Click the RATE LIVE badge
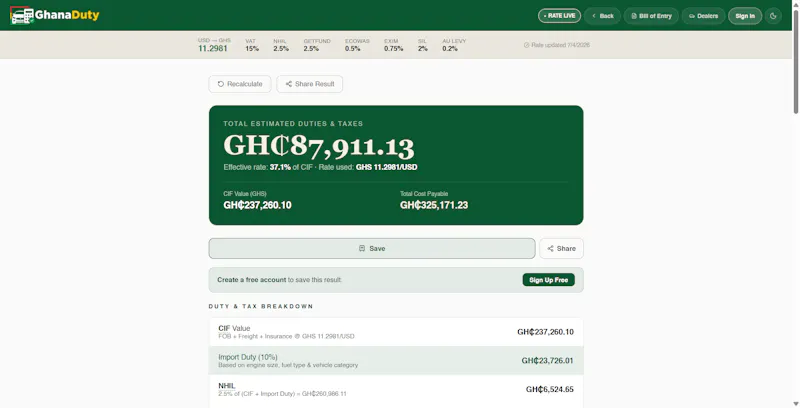 point(559,16)
